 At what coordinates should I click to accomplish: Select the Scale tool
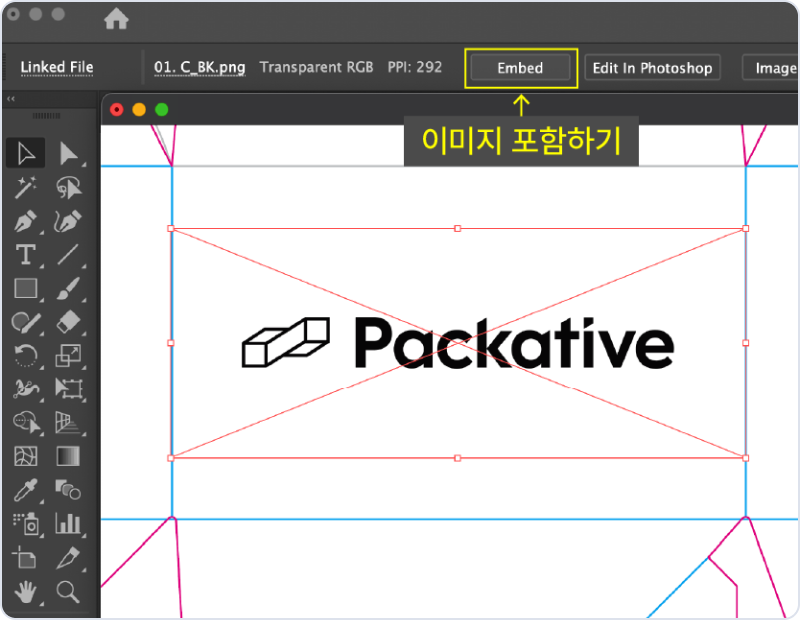[x=68, y=356]
